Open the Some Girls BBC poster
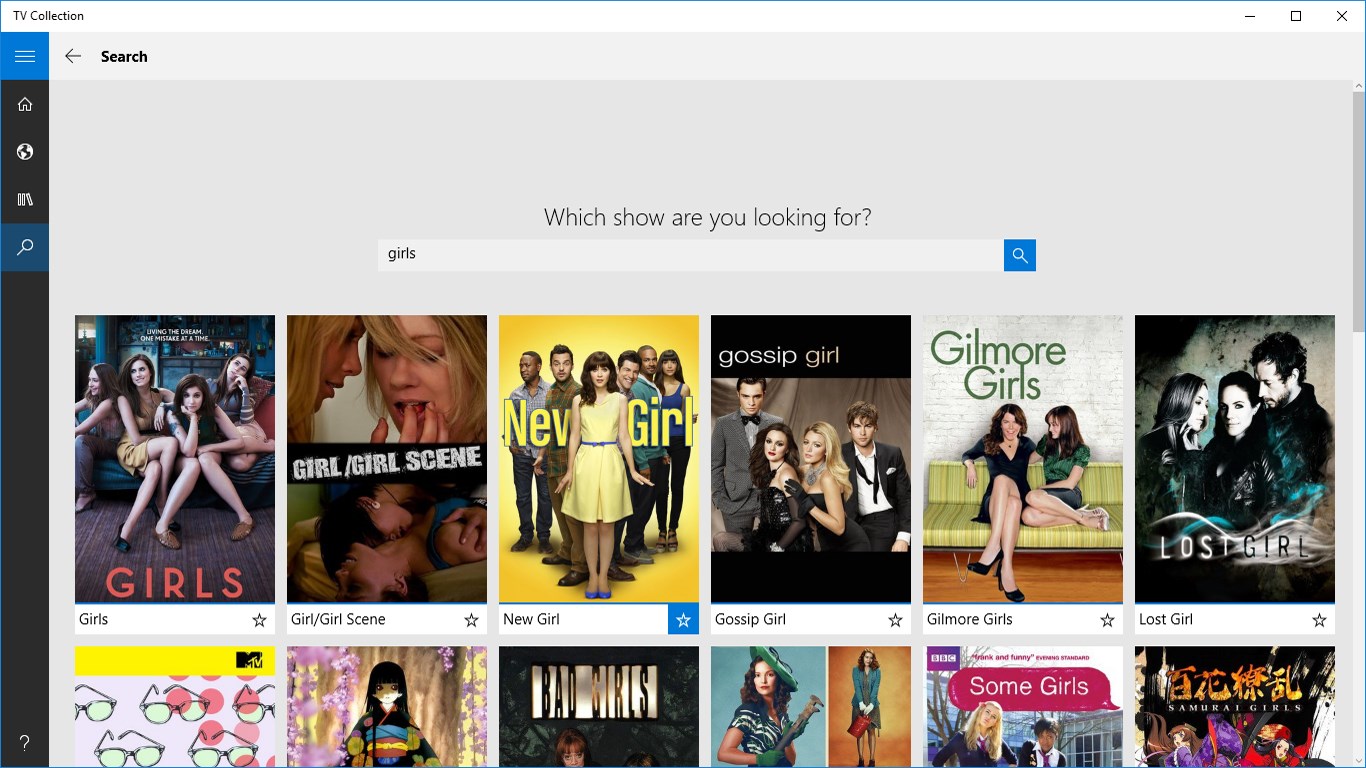The width and height of the screenshot is (1366, 768). (1023, 706)
